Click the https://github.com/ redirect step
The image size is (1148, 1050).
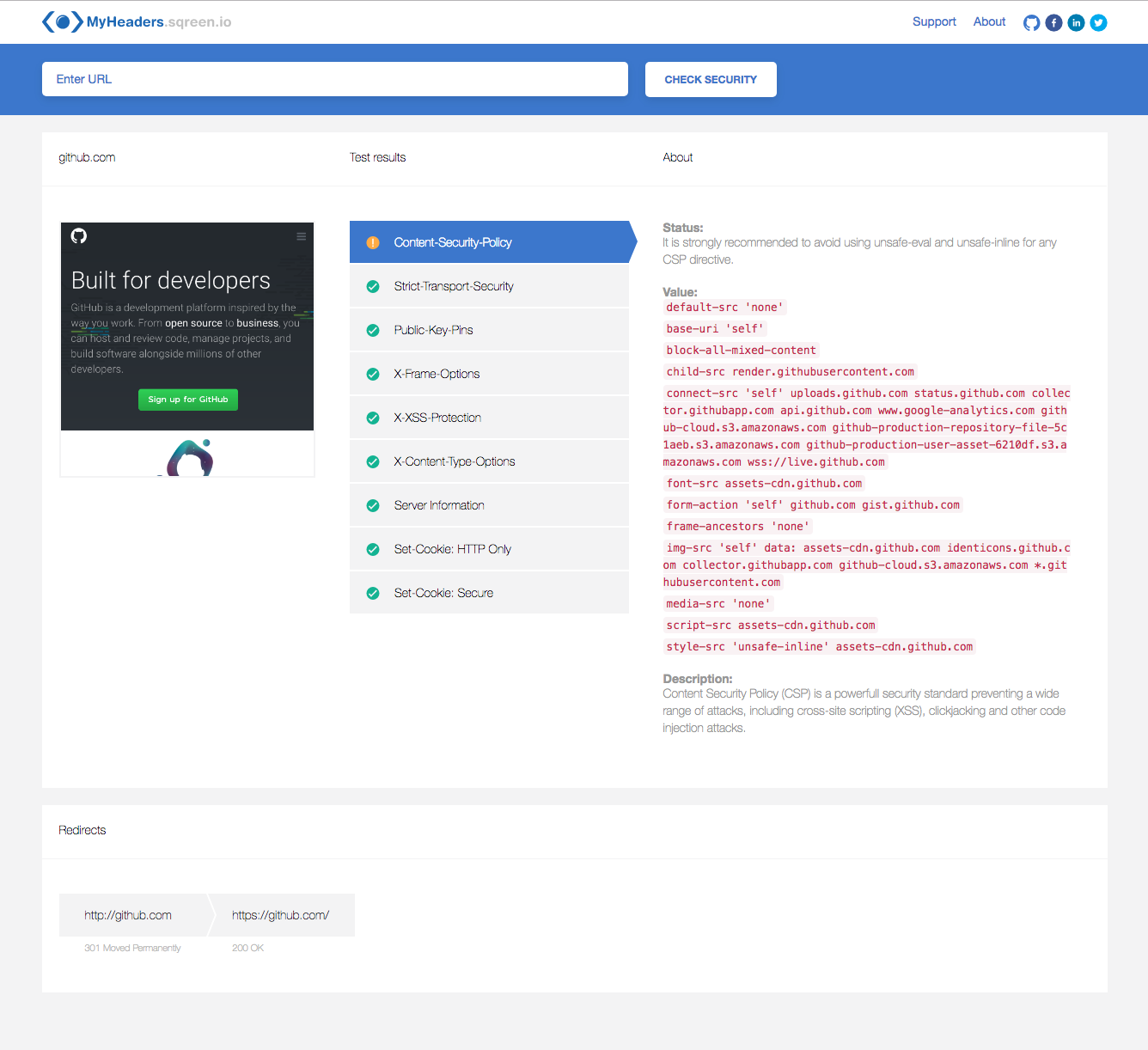[282, 915]
